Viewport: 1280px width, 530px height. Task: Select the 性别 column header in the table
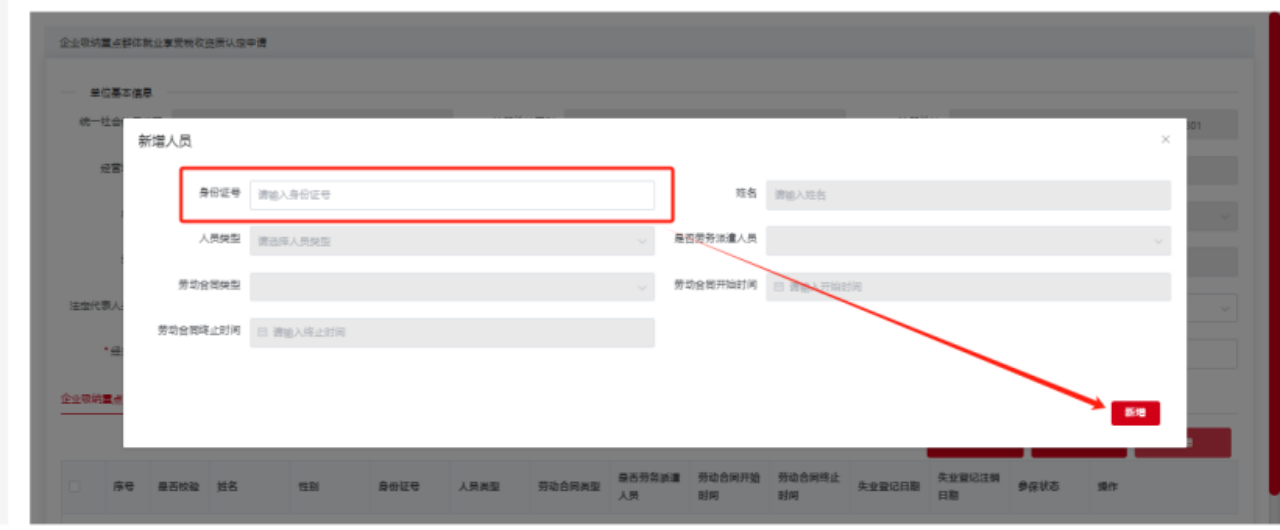pyautogui.click(x=308, y=487)
